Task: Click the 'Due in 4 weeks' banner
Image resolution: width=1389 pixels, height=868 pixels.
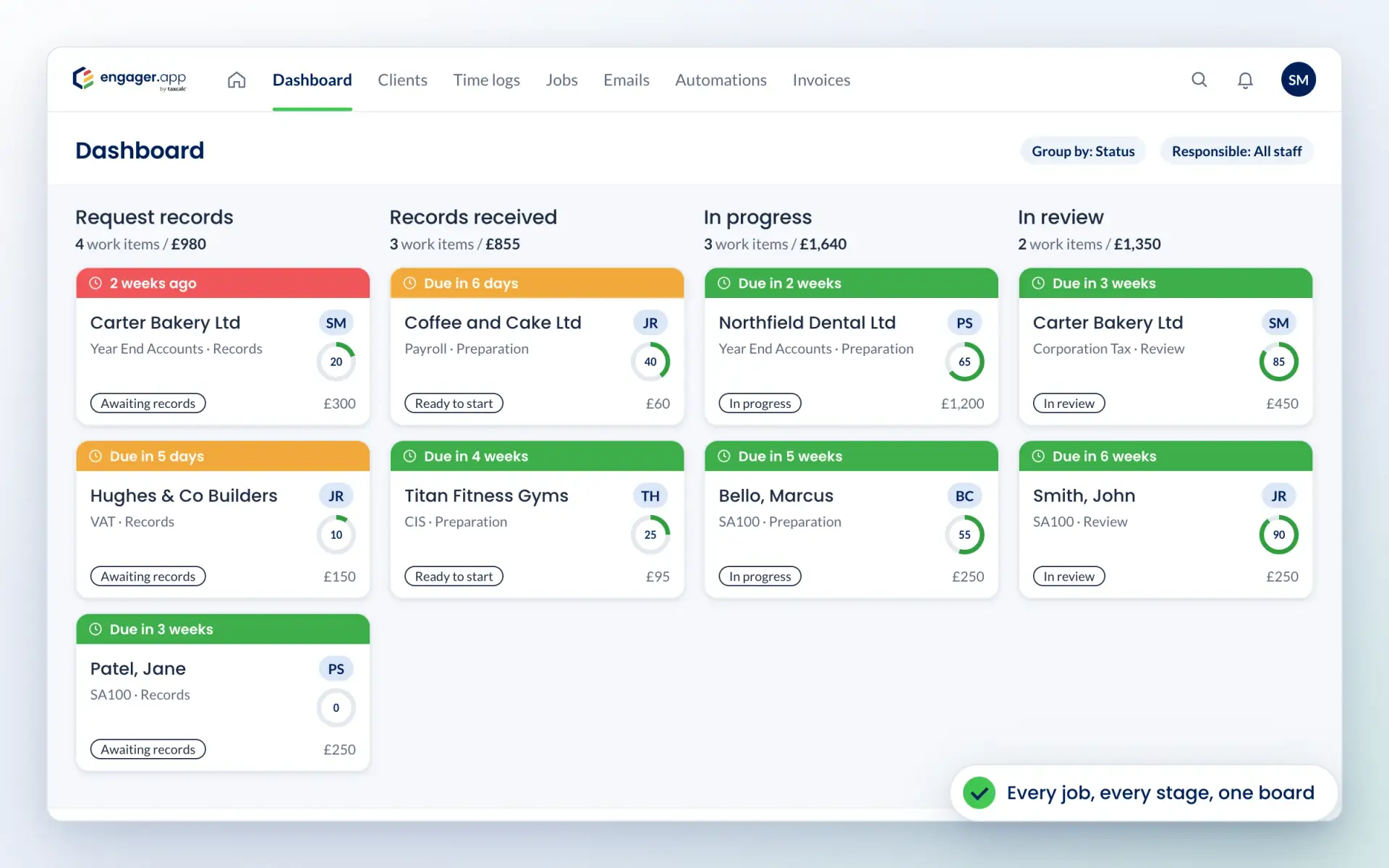Action: click(537, 456)
